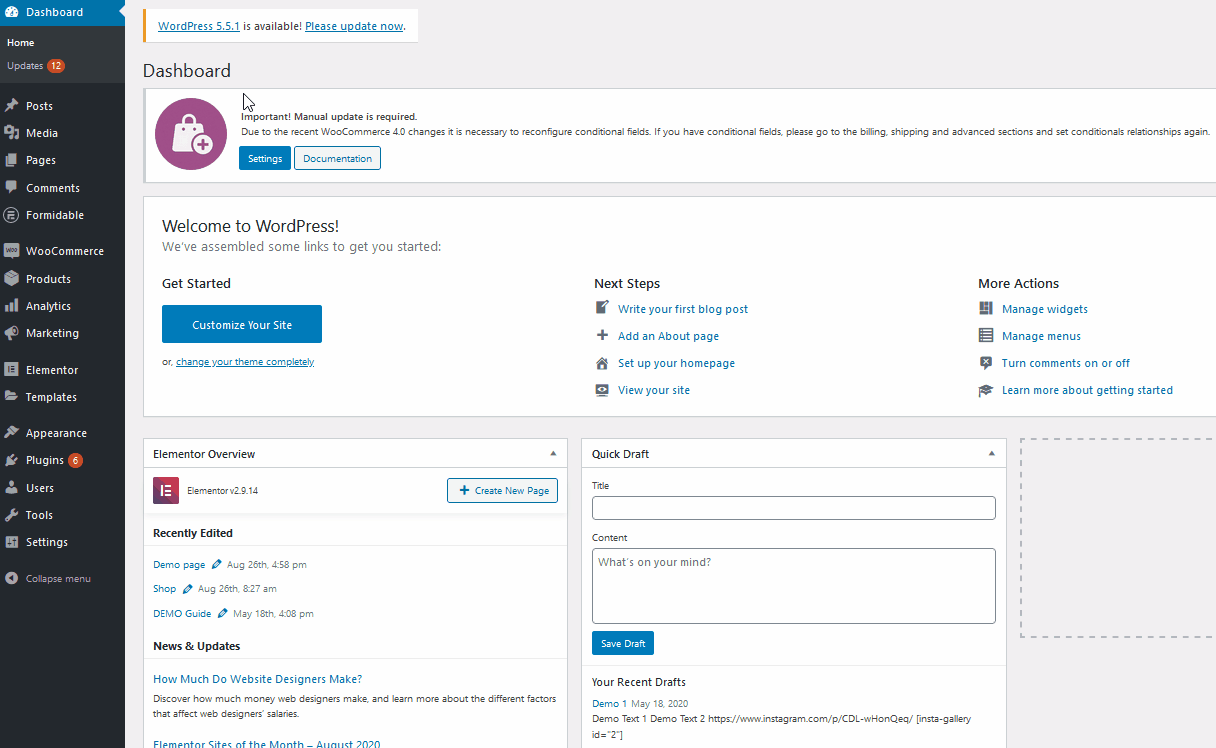Click Create New Page button
The width and height of the screenshot is (1216, 748).
503,490
